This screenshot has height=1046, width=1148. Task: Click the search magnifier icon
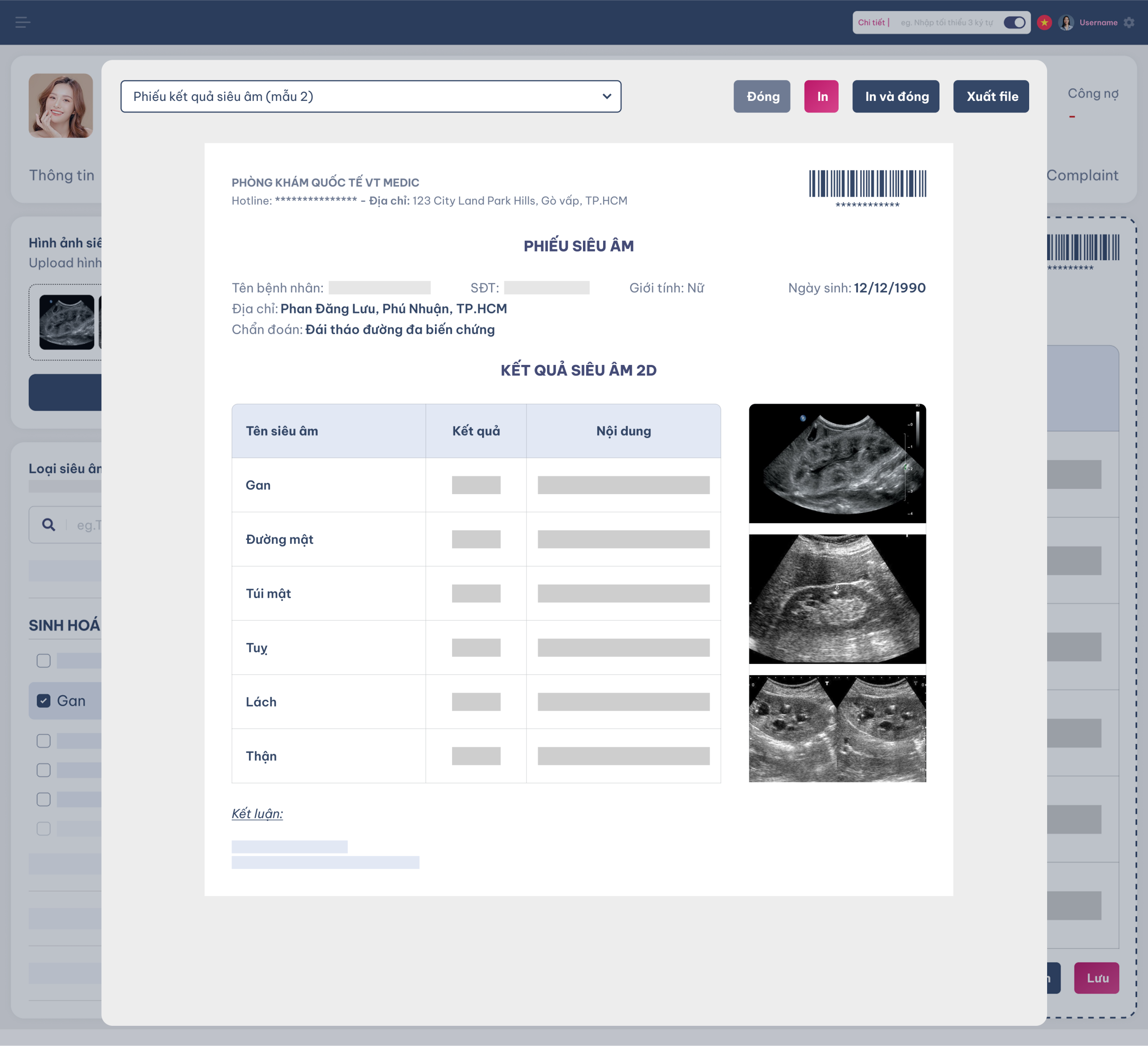pyautogui.click(x=49, y=525)
